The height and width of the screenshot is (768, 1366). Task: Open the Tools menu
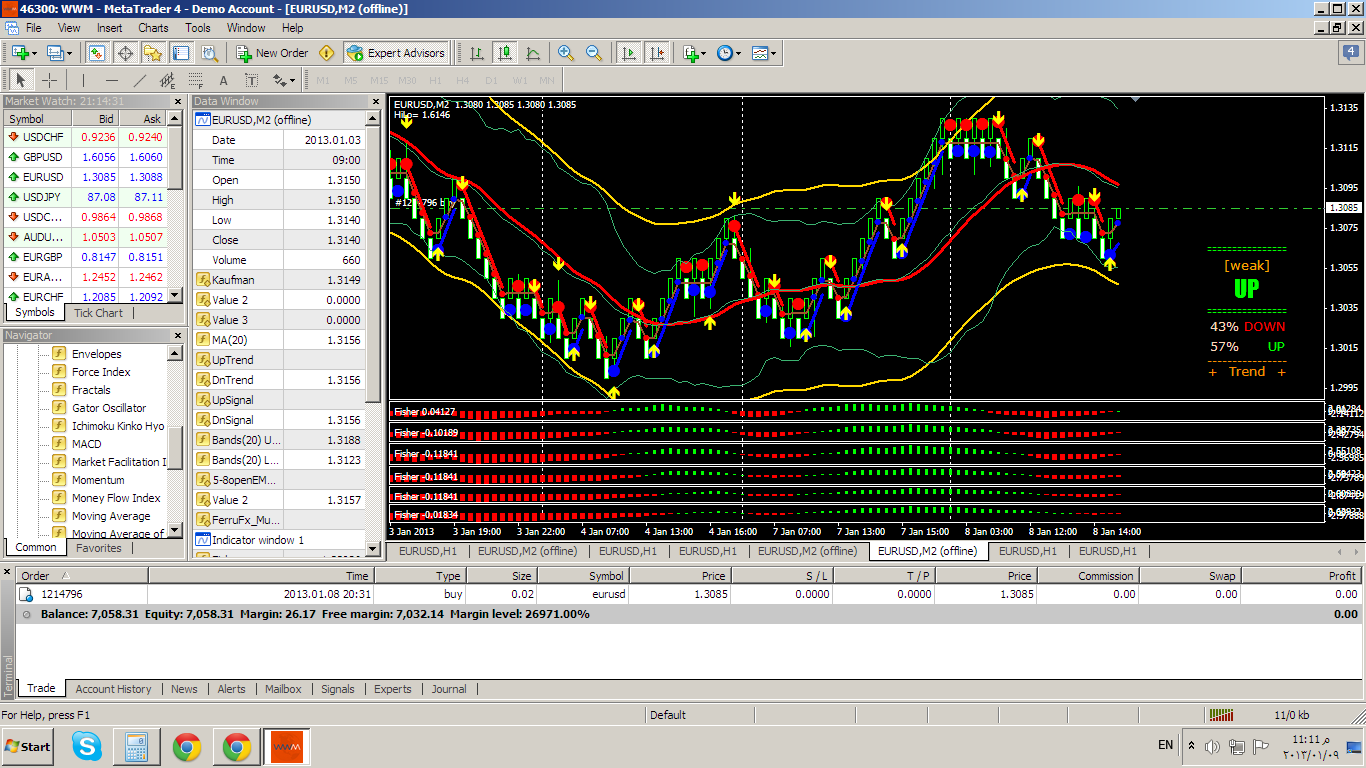(x=198, y=28)
